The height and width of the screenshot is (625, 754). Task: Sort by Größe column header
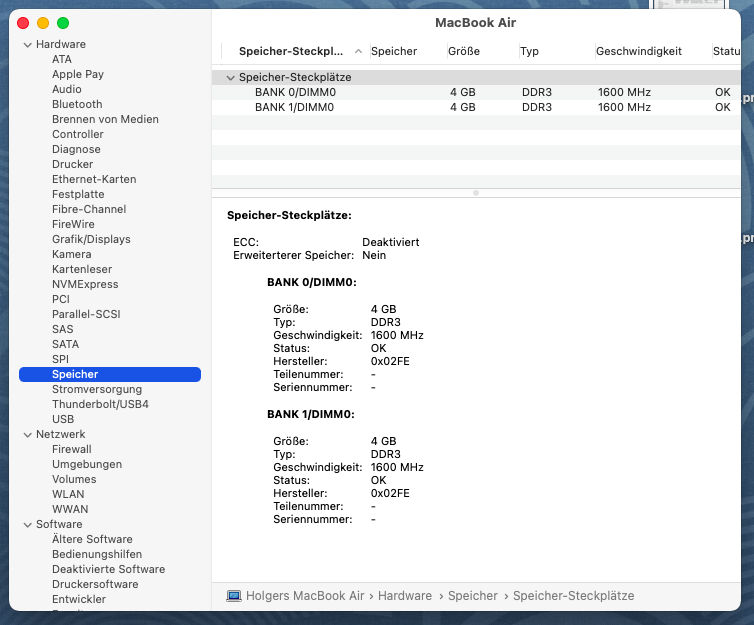pyautogui.click(x=483, y=51)
